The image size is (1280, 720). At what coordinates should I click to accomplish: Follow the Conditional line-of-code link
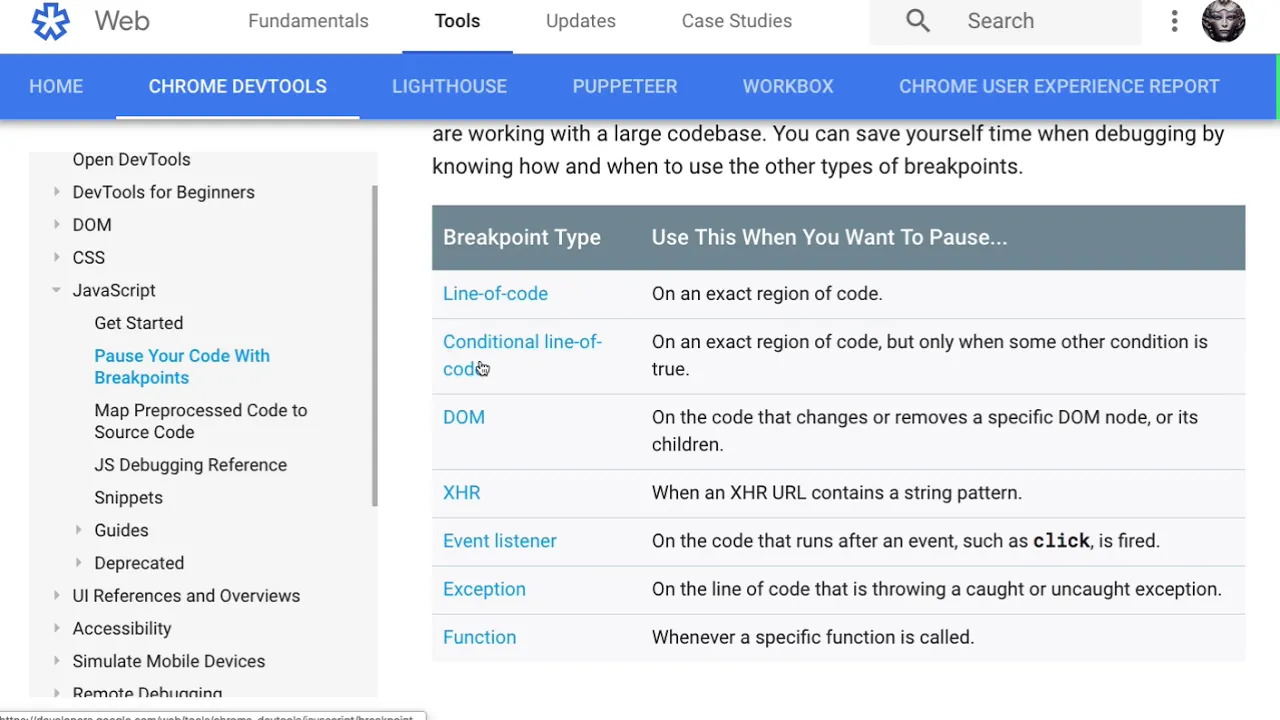(522, 355)
